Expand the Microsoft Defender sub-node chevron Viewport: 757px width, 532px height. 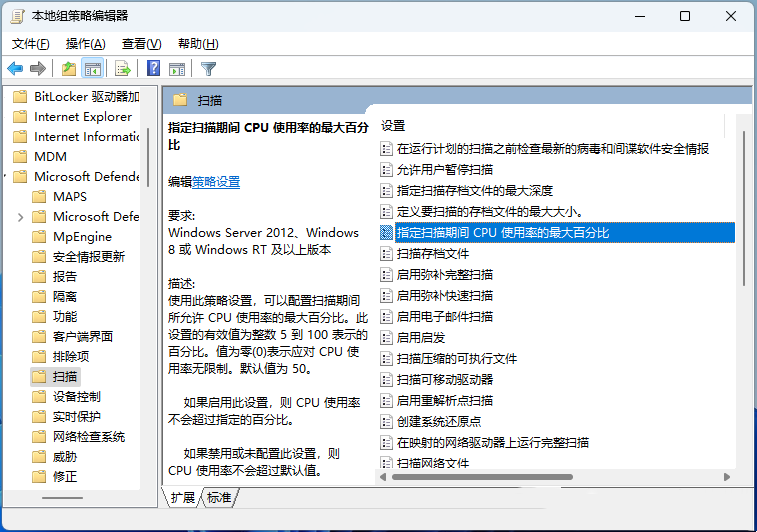(x=20, y=217)
